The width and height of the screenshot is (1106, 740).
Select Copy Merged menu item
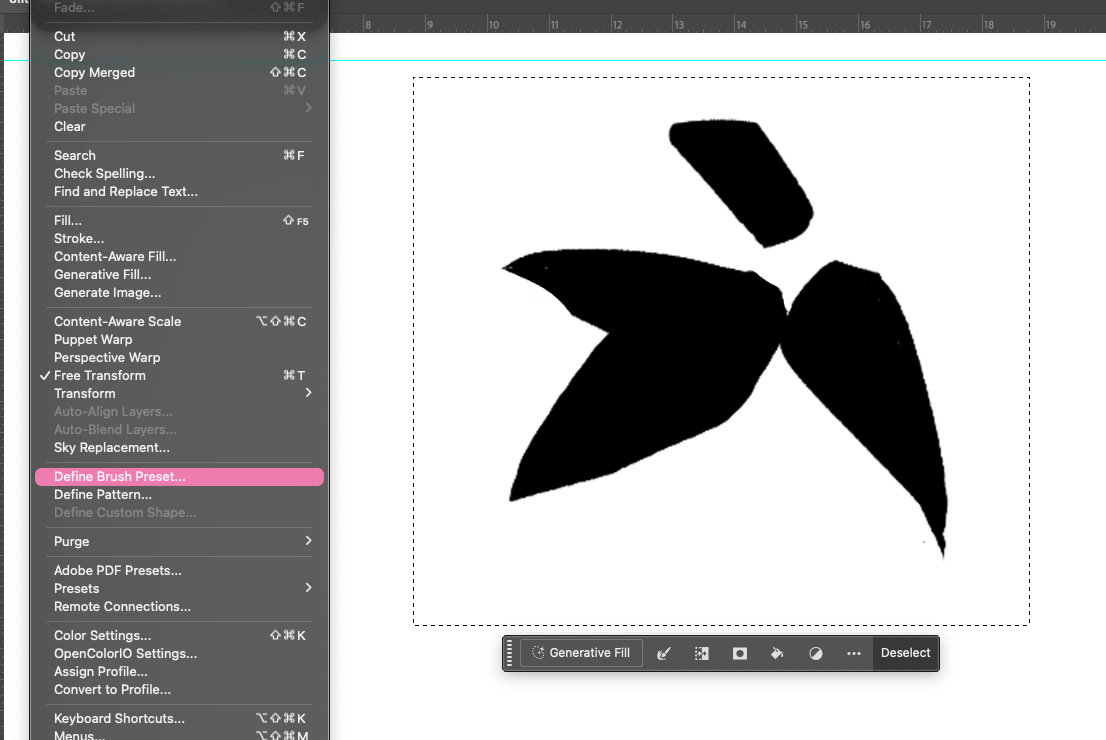coord(179,73)
